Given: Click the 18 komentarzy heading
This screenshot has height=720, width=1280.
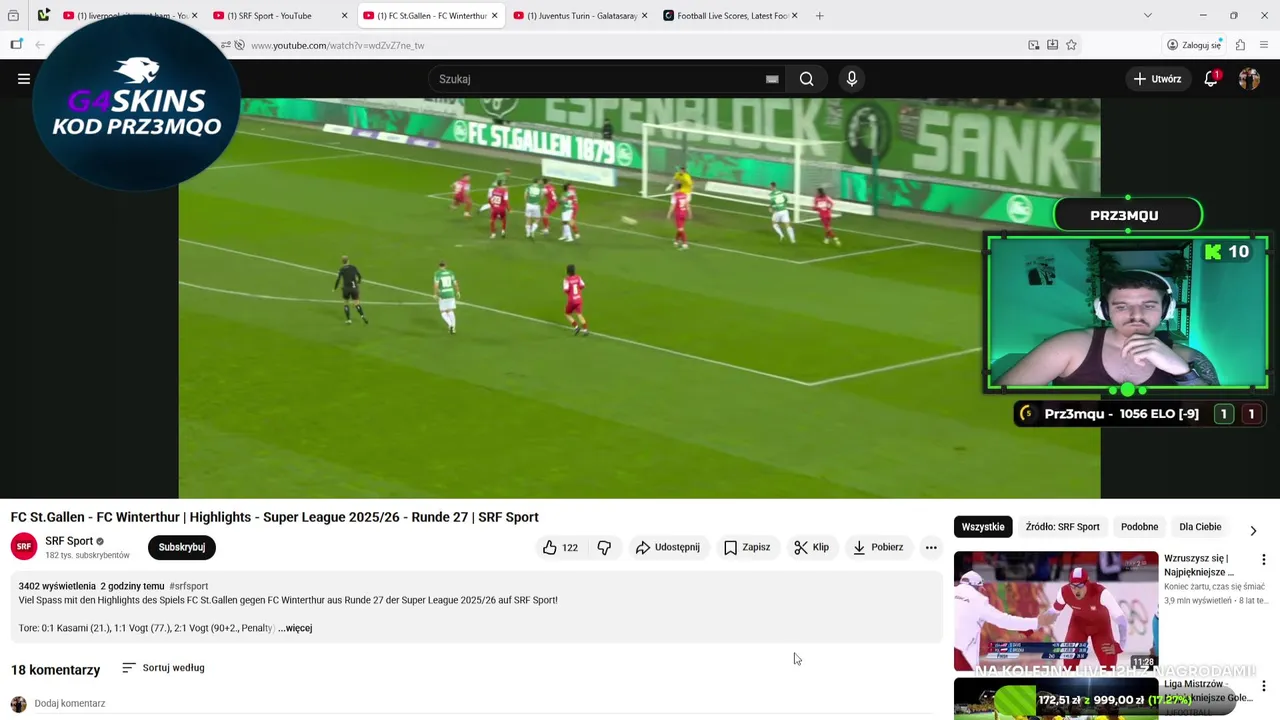Looking at the screenshot, I should [x=56, y=669].
